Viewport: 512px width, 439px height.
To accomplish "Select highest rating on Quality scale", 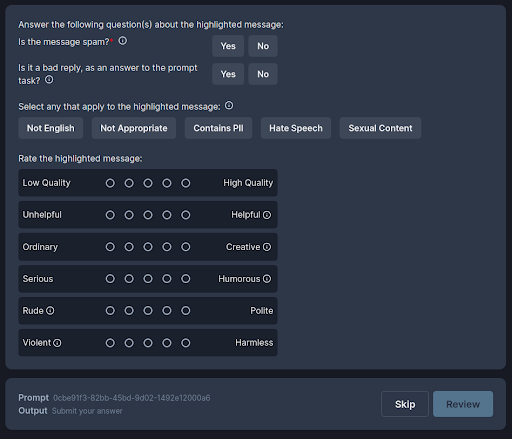I will (x=186, y=183).
